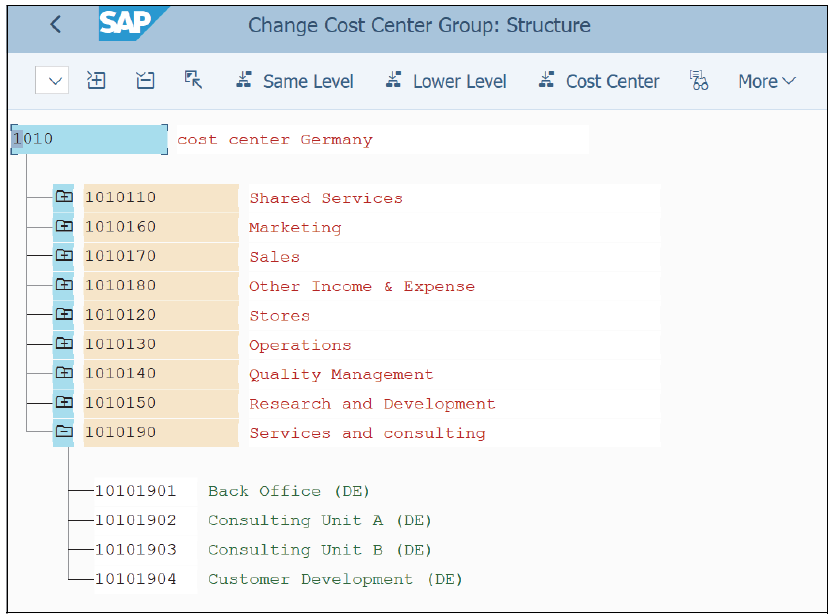The width and height of the screenshot is (833, 615).
Task: Click the org chart icon beside More
Action: [699, 80]
